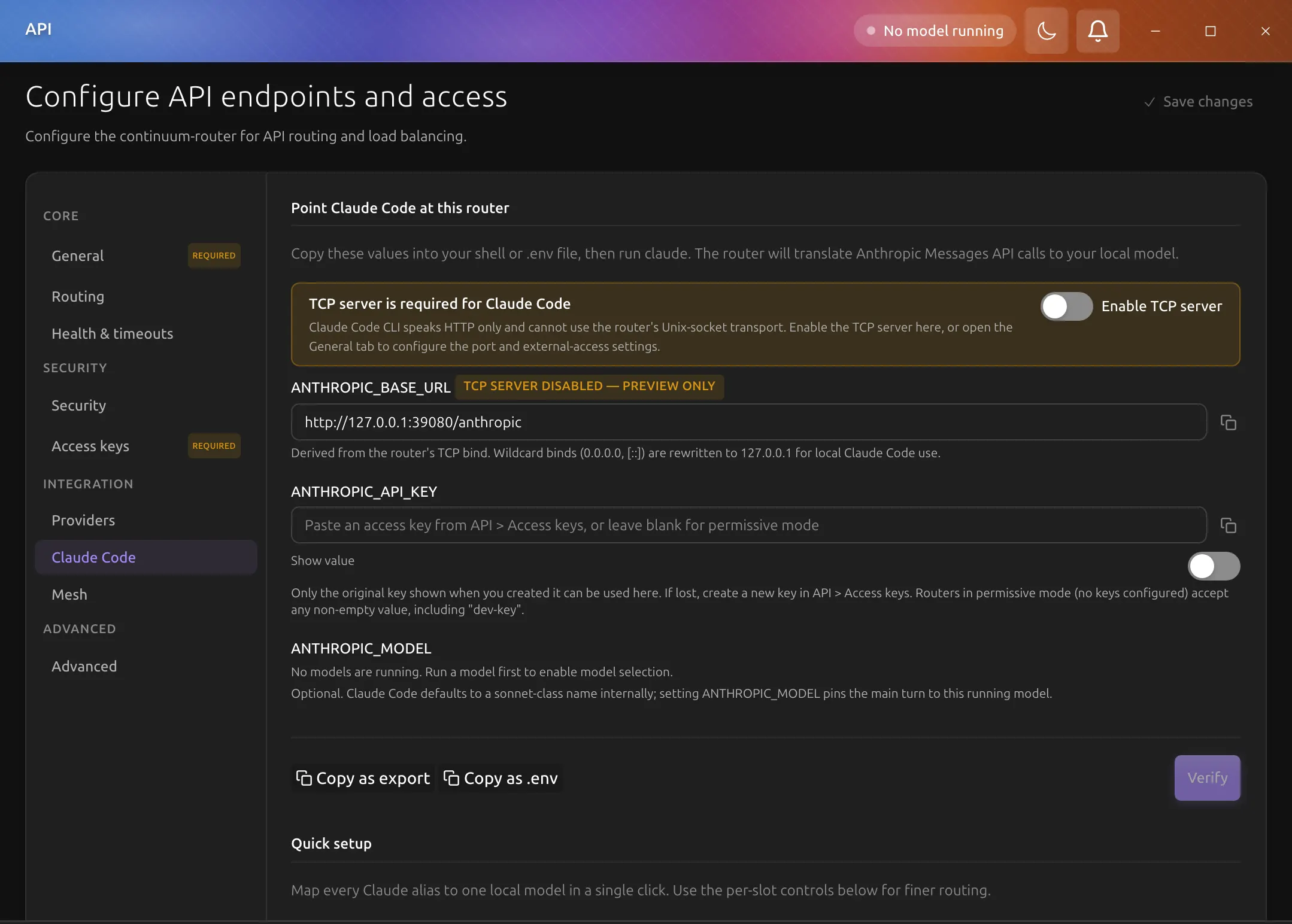Open the Mesh section
The width and height of the screenshot is (1292, 924).
[146, 595]
